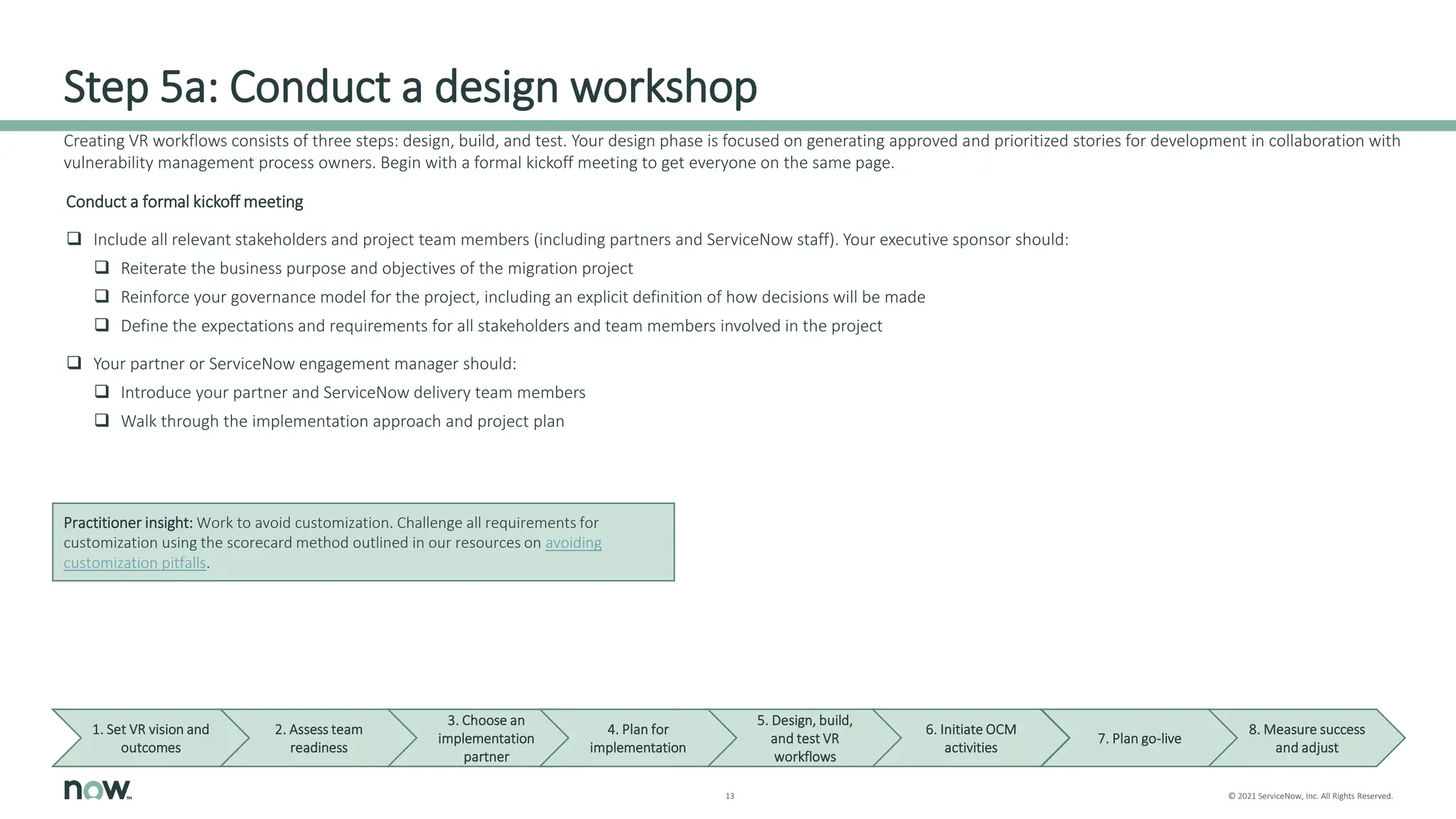Go to '7. Plan go-live' step

click(x=1139, y=738)
